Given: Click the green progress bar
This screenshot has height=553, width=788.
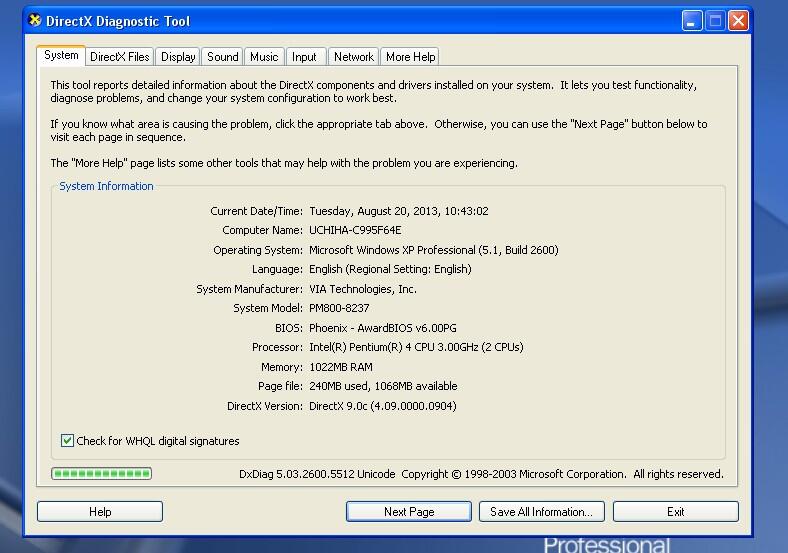Looking at the screenshot, I should [102, 474].
